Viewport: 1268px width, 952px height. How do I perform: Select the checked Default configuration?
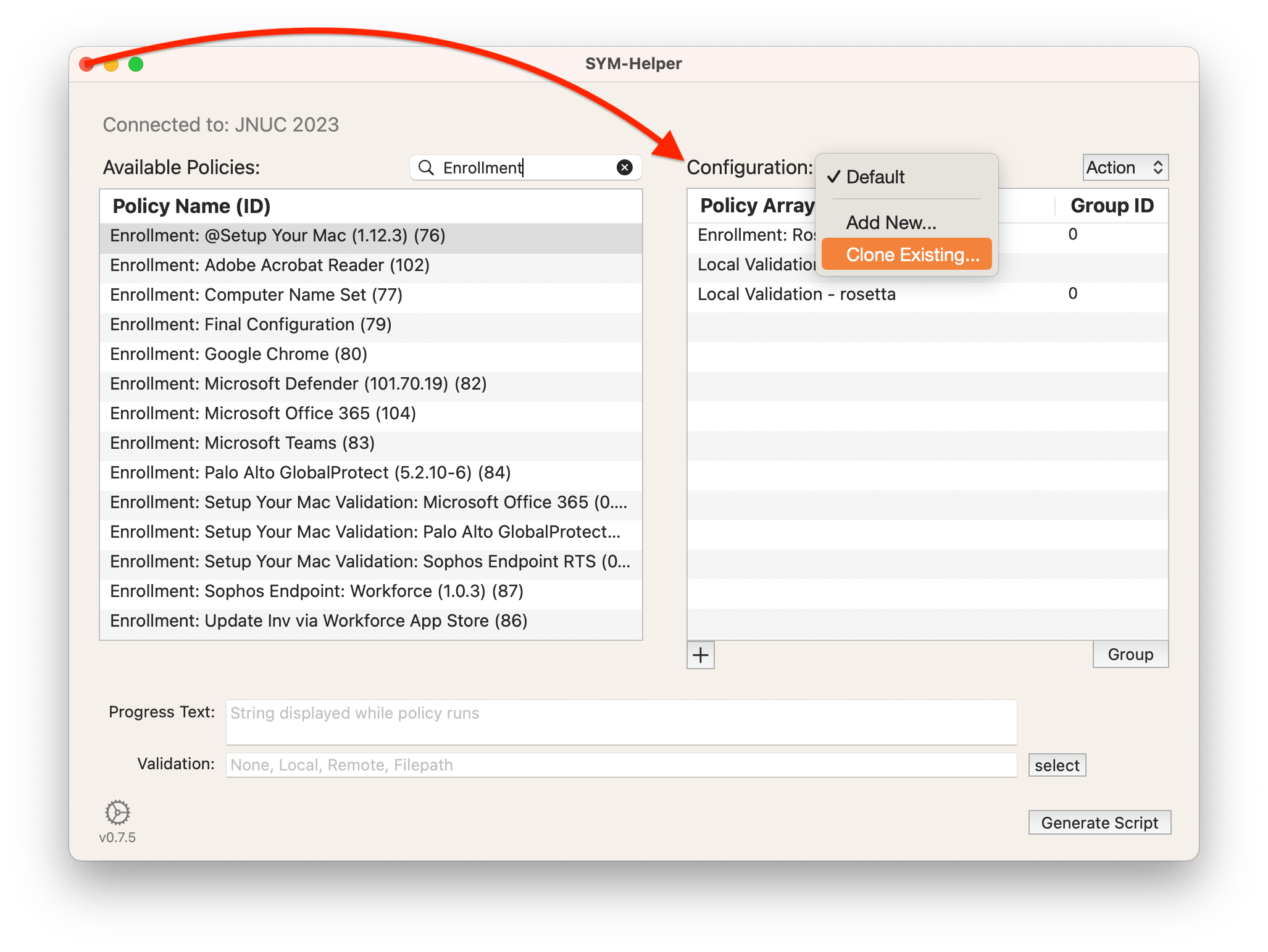pos(875,177)
